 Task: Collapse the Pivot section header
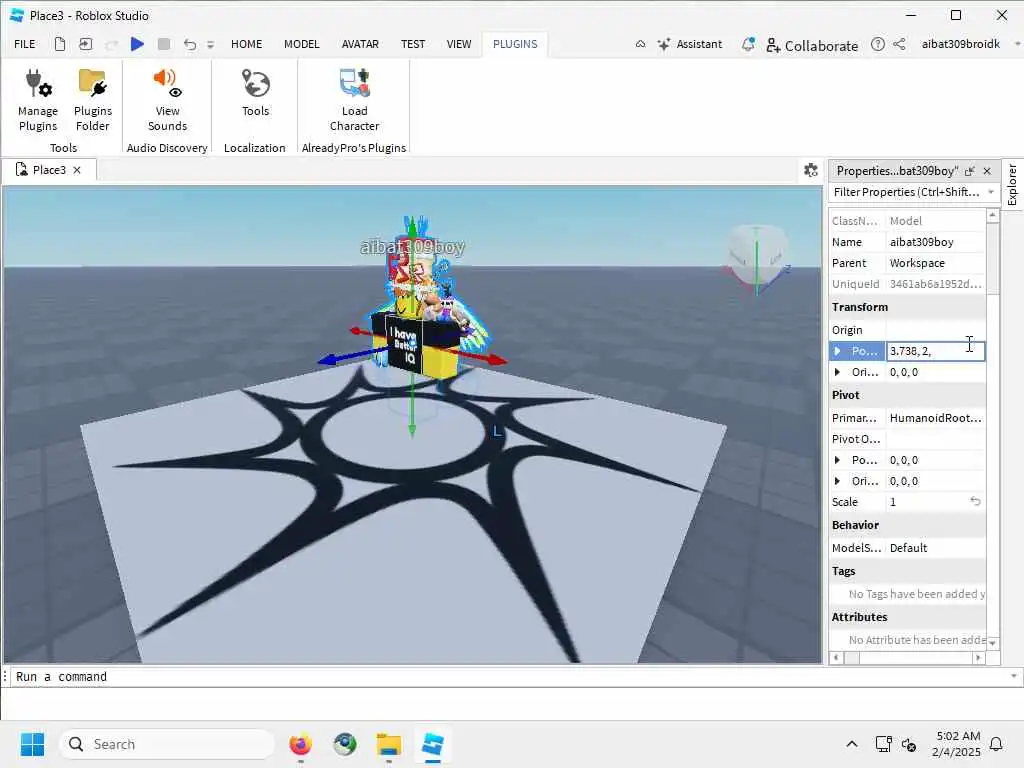tap(907, 395)
